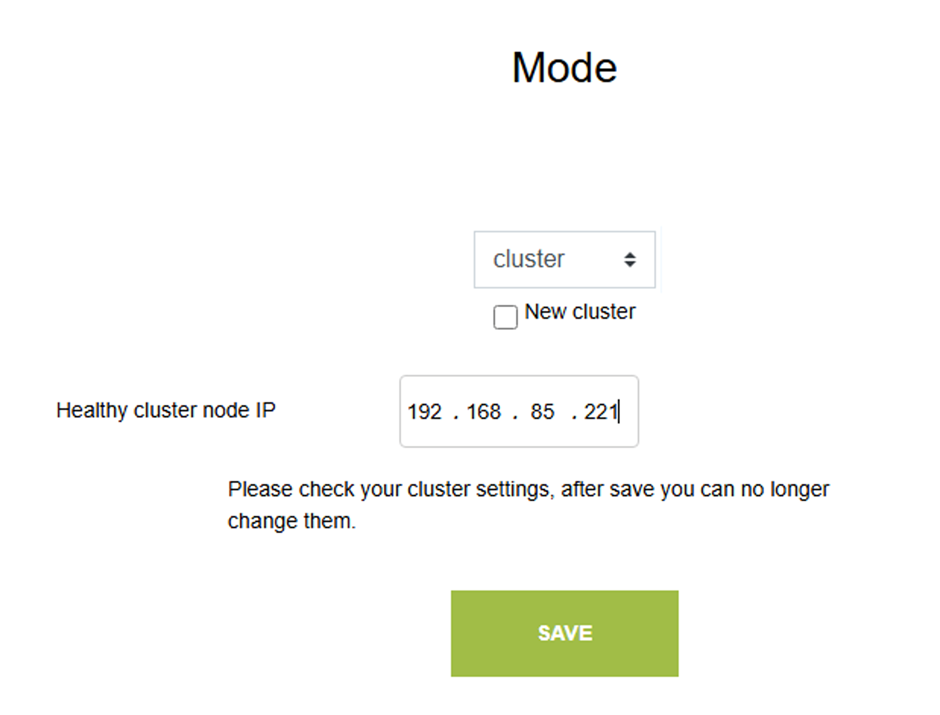Place cursor in the last octet 221
Screen dimensions: 940x715
[x=601, y=412]
